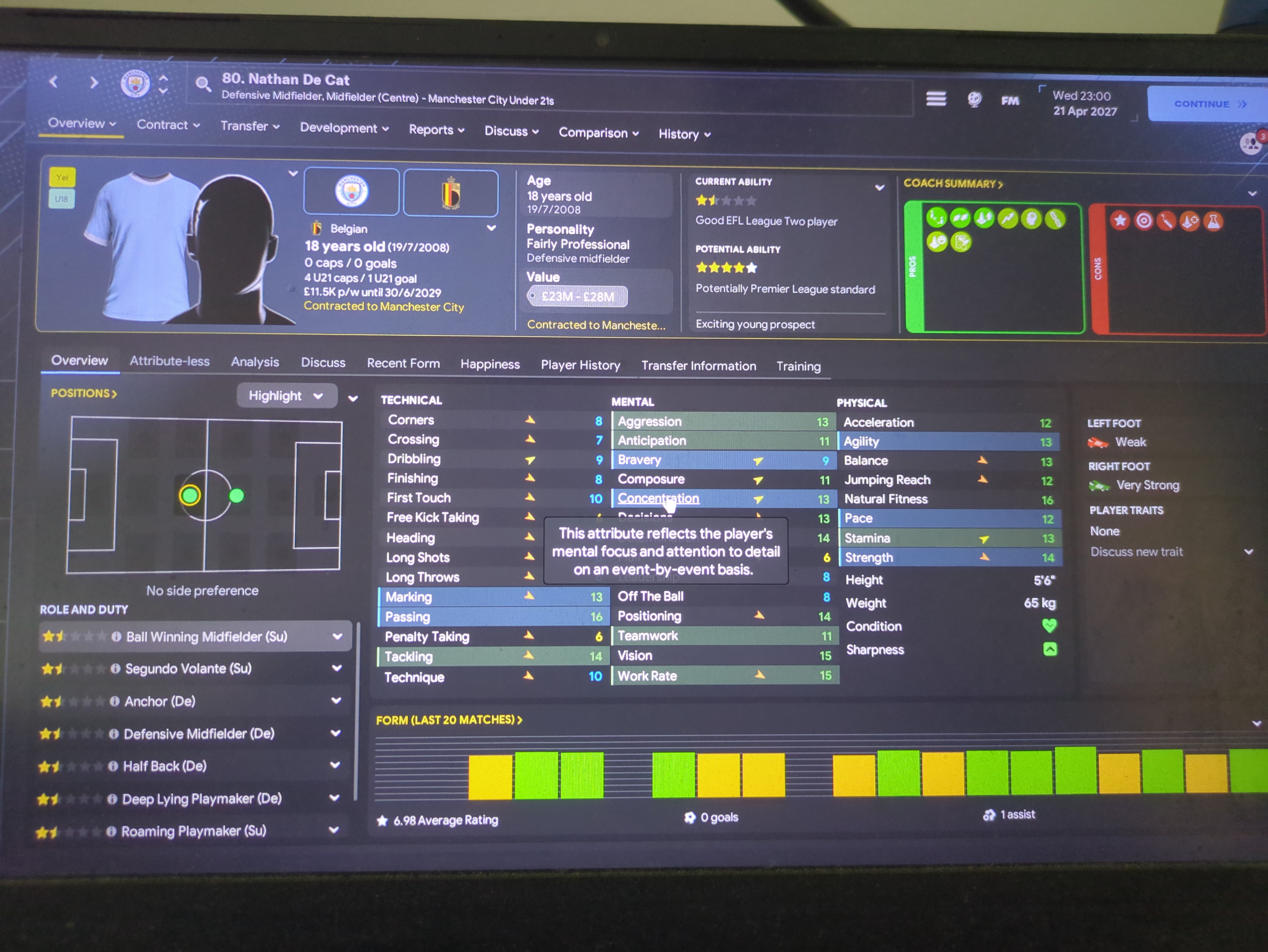
Task: Switch to the Transfer Information tab
Action: click(x=699, y=366)
